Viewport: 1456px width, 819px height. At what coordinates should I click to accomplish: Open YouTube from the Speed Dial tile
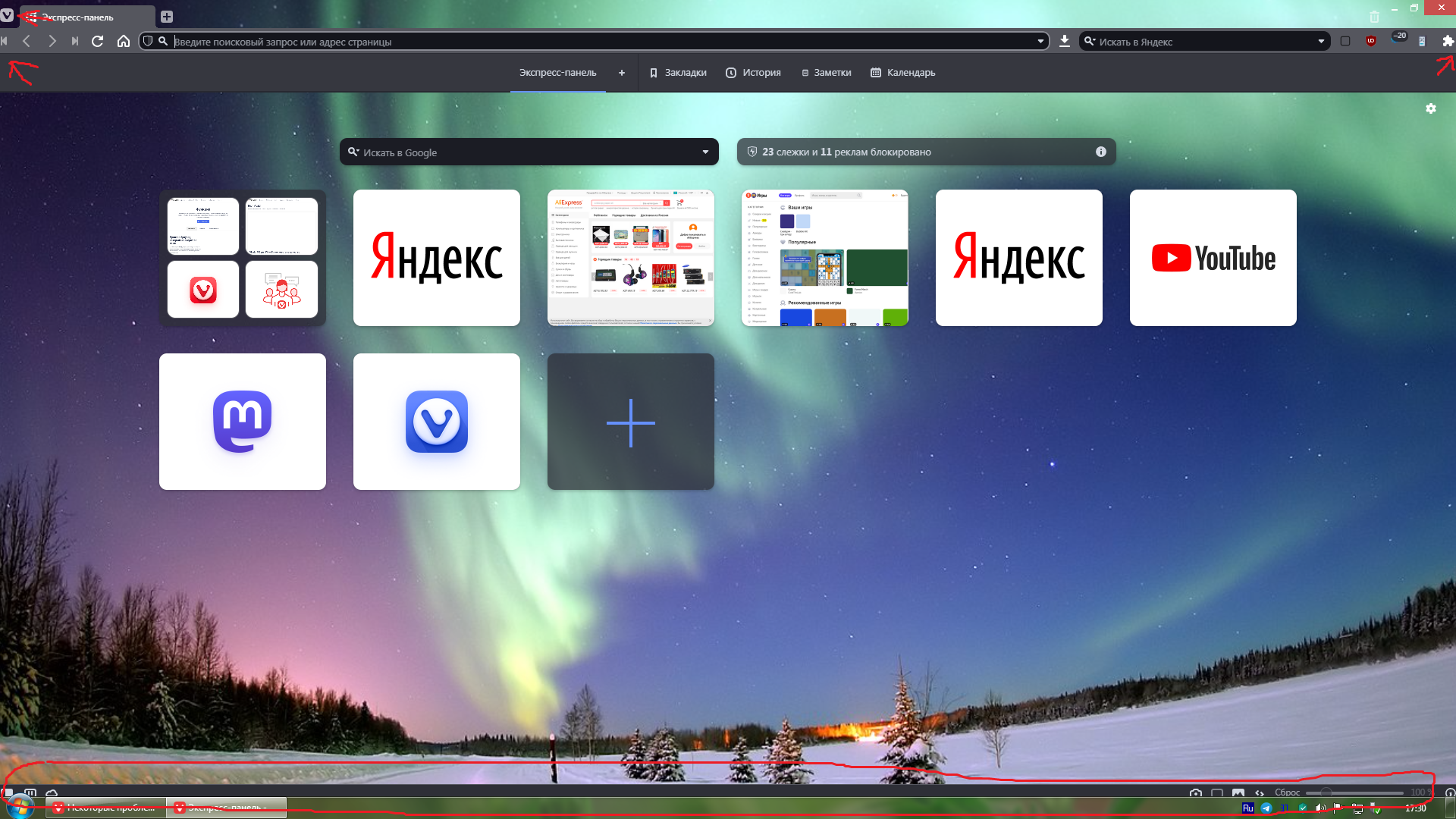coord(1213,258)
